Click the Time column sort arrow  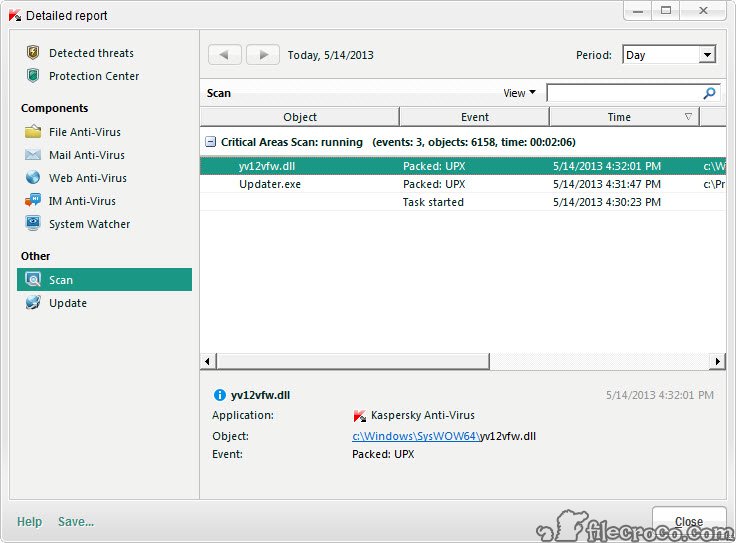coord(688,117)
